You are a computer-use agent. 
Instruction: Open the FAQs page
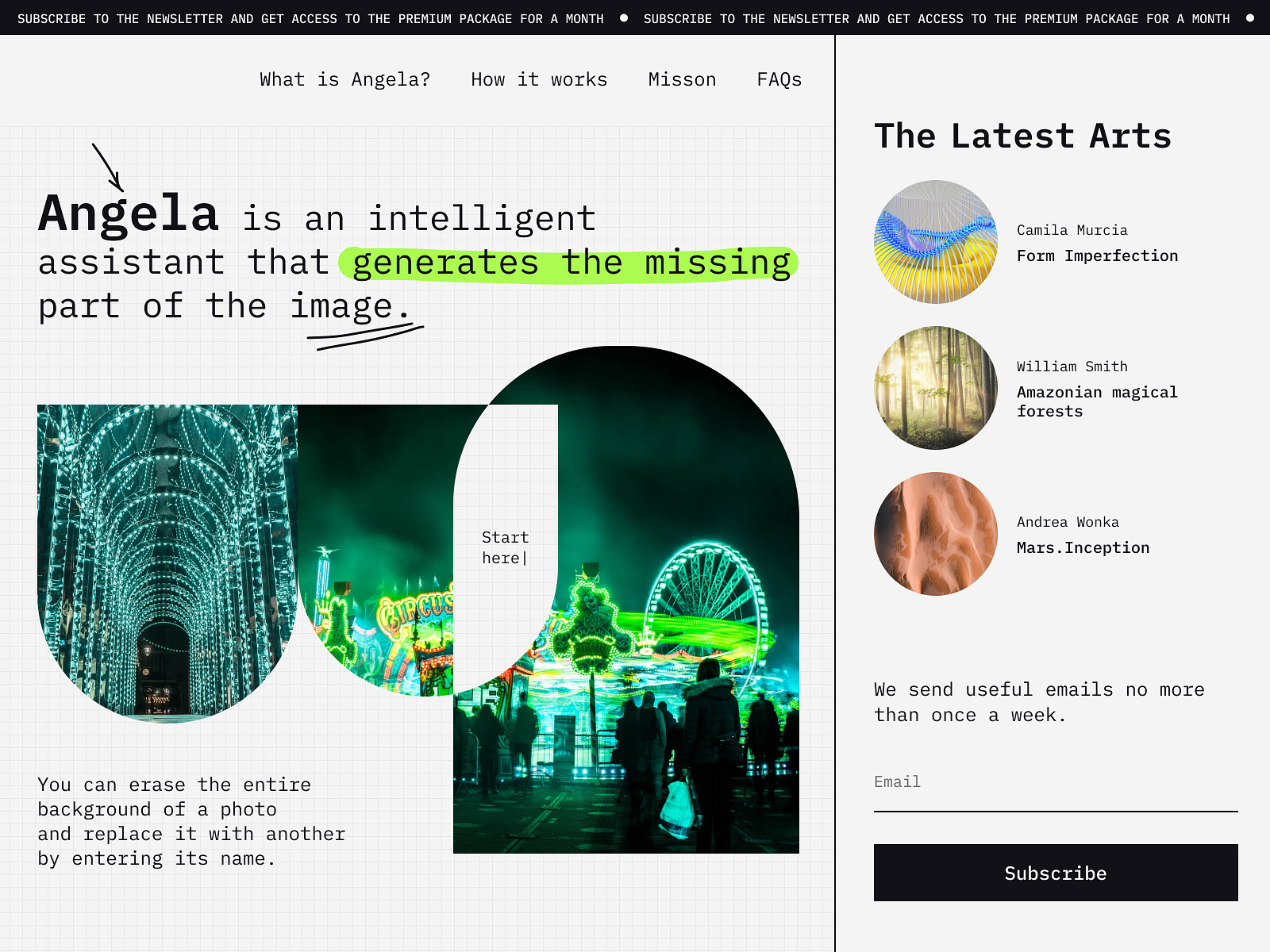point(779,79)
